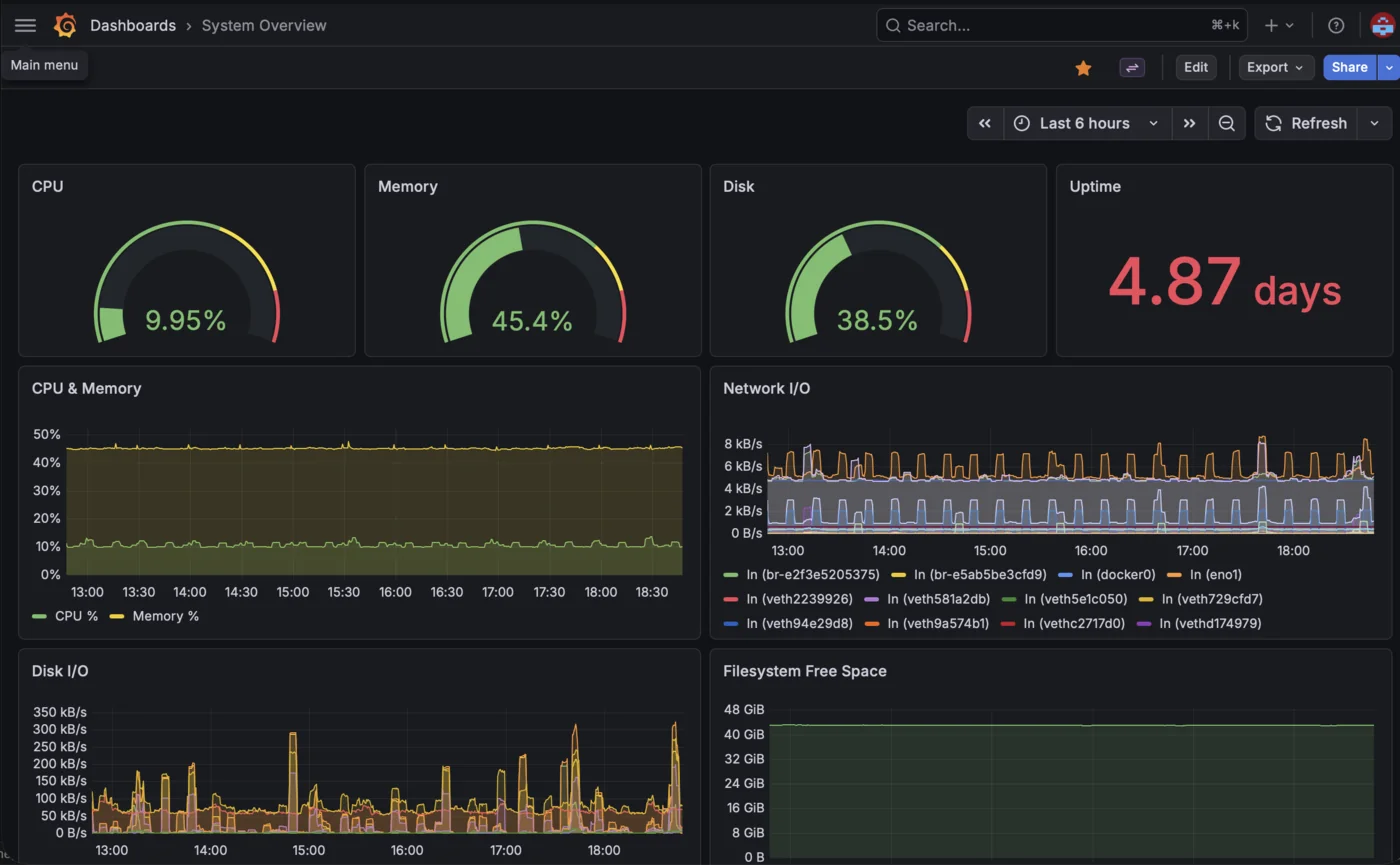Screen dimensions: 1400x865
Task: Click the 9.95% CPU gauge value
Action: click(x=186, y=321)
